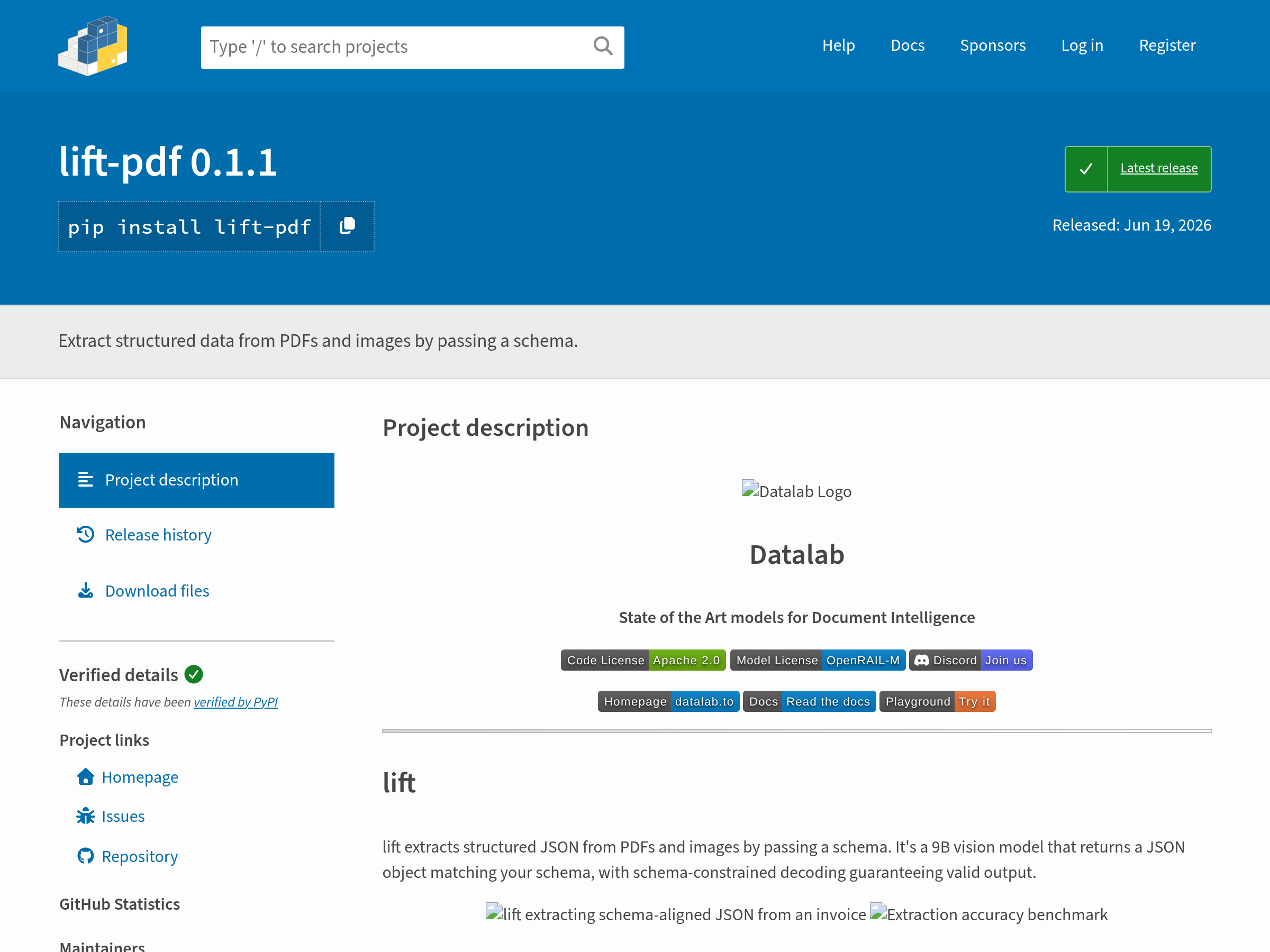Screen dimensions: 1270x952
Task: Click the Issues bug icon
Action: (x=86, y=816)
